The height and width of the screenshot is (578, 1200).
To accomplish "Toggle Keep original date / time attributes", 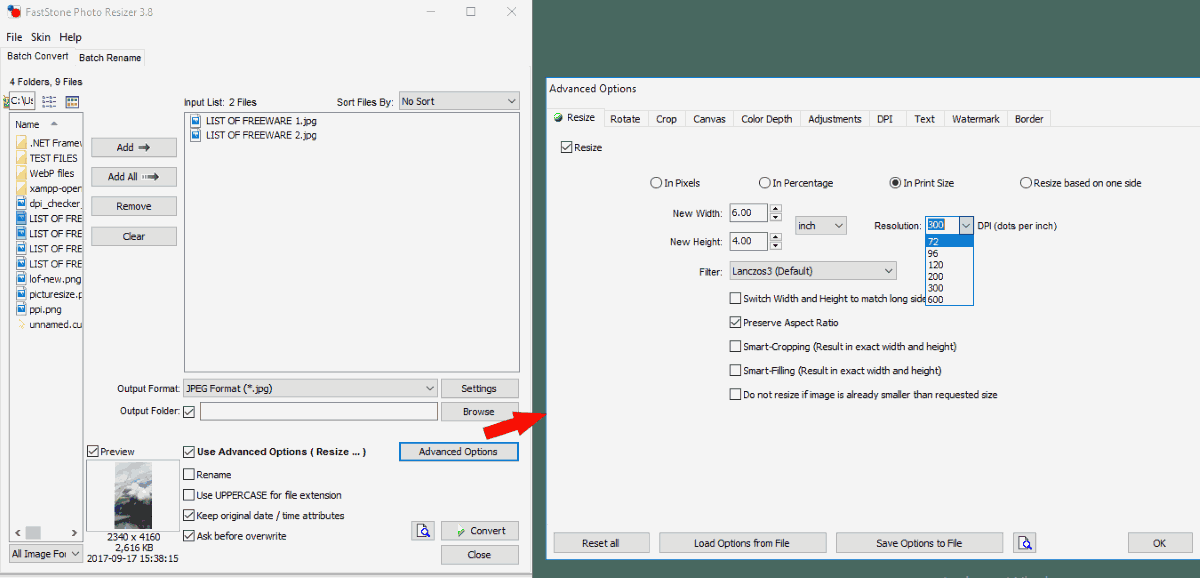I will [189, 516].
